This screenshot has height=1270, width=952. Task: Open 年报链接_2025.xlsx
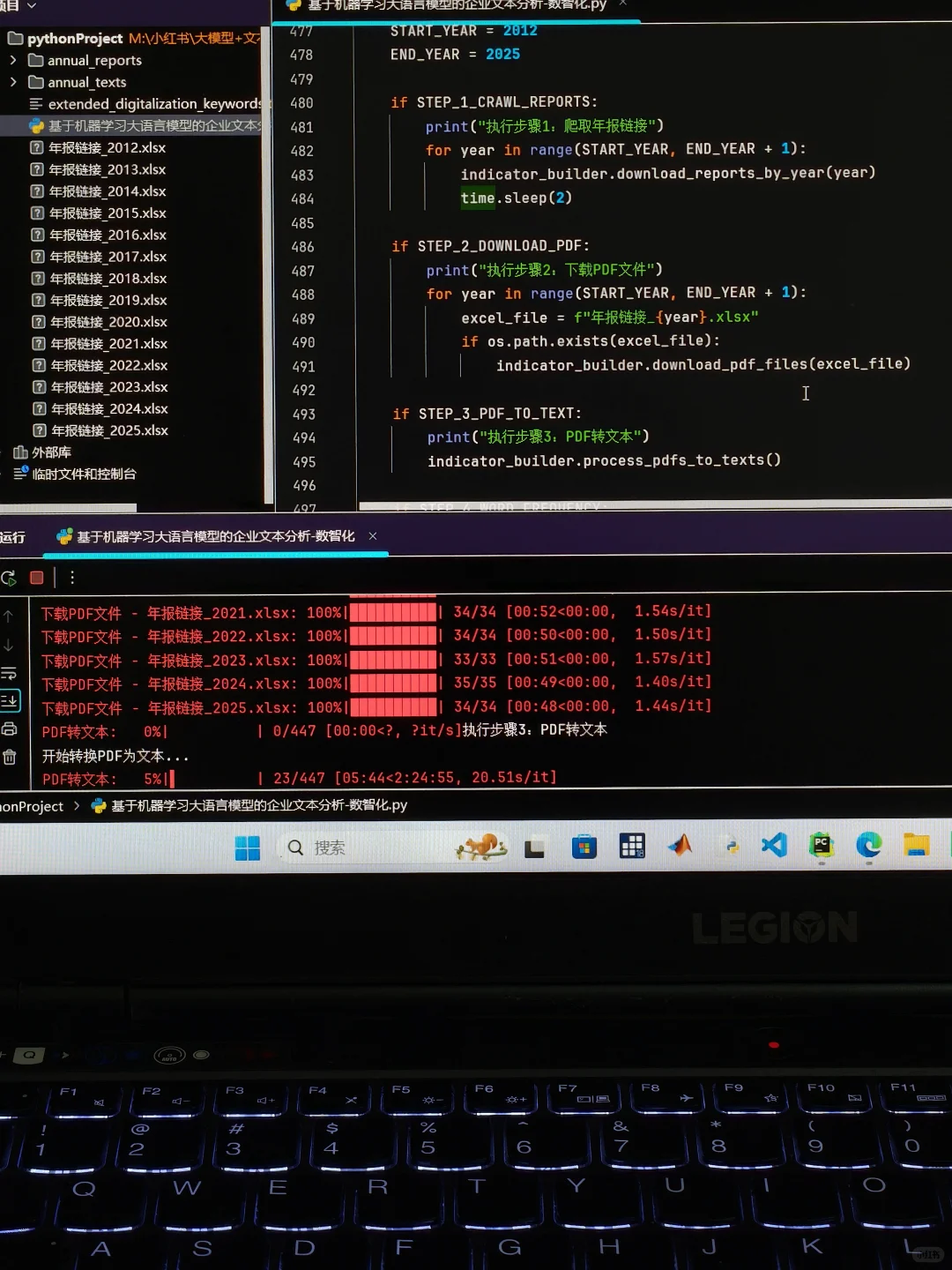[x=100, y=430]
